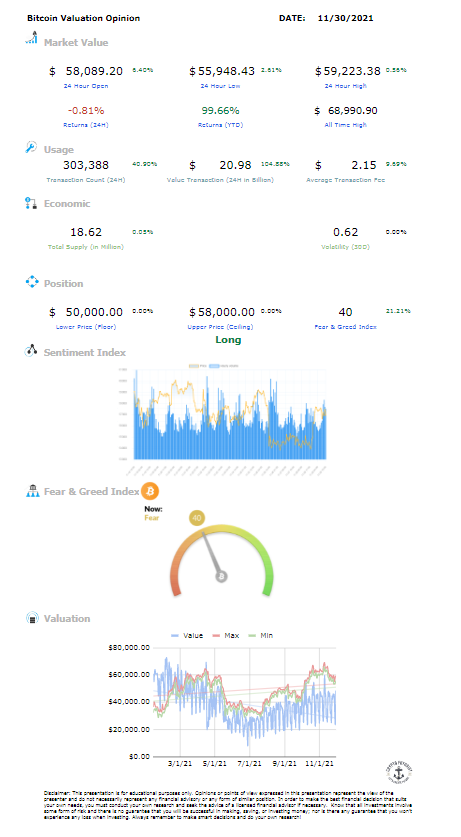Click the Economic section icon

coord(31,203)
